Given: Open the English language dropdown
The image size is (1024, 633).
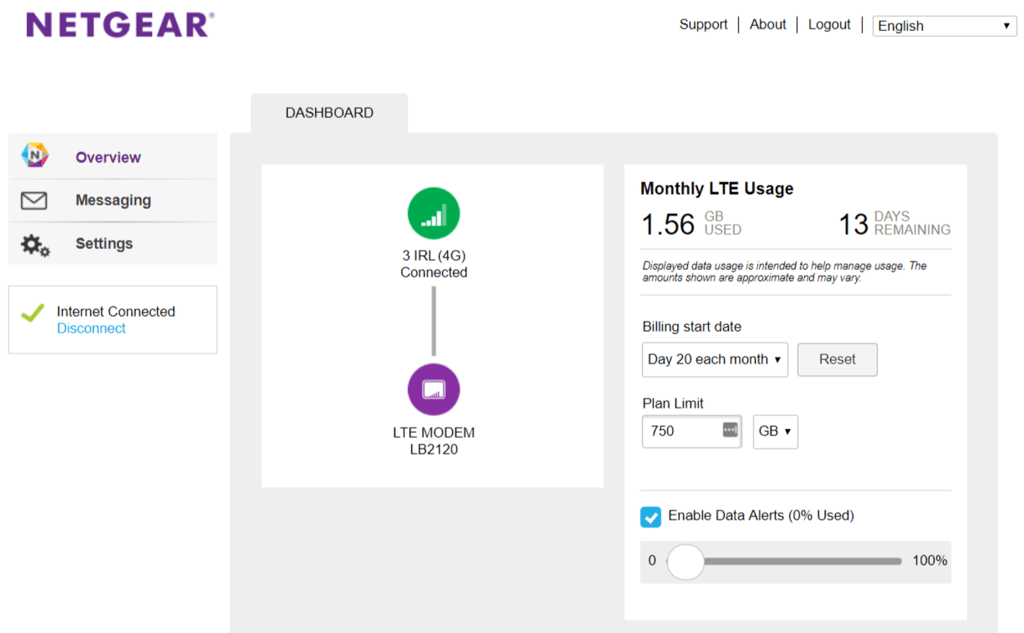Looking at the screenshot, I should tap(944, 26).
